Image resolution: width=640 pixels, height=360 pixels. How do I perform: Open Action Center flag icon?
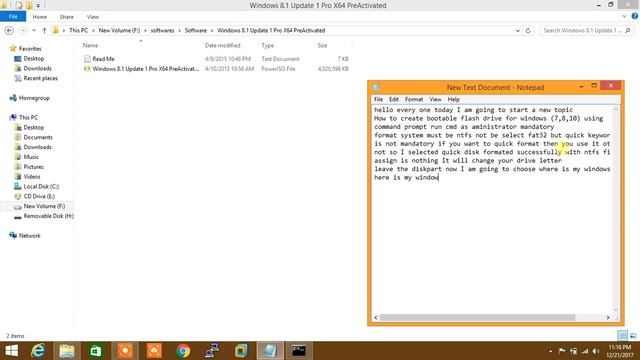point(562,351)
